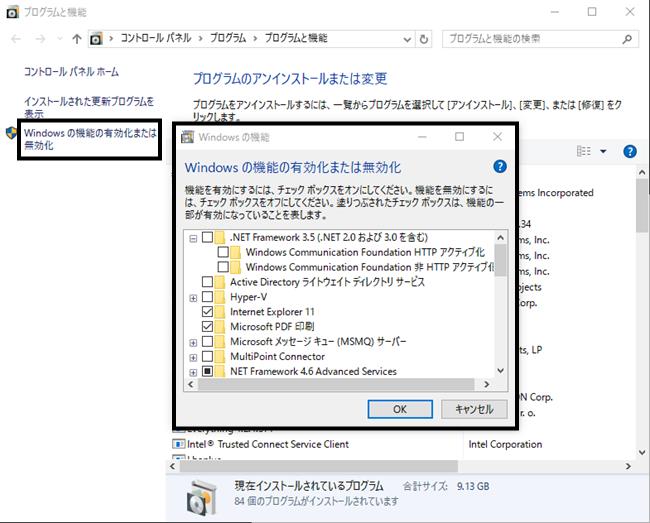Click the features list vertical scrollbar thumb
650x523 pixels.
[500, 260]
